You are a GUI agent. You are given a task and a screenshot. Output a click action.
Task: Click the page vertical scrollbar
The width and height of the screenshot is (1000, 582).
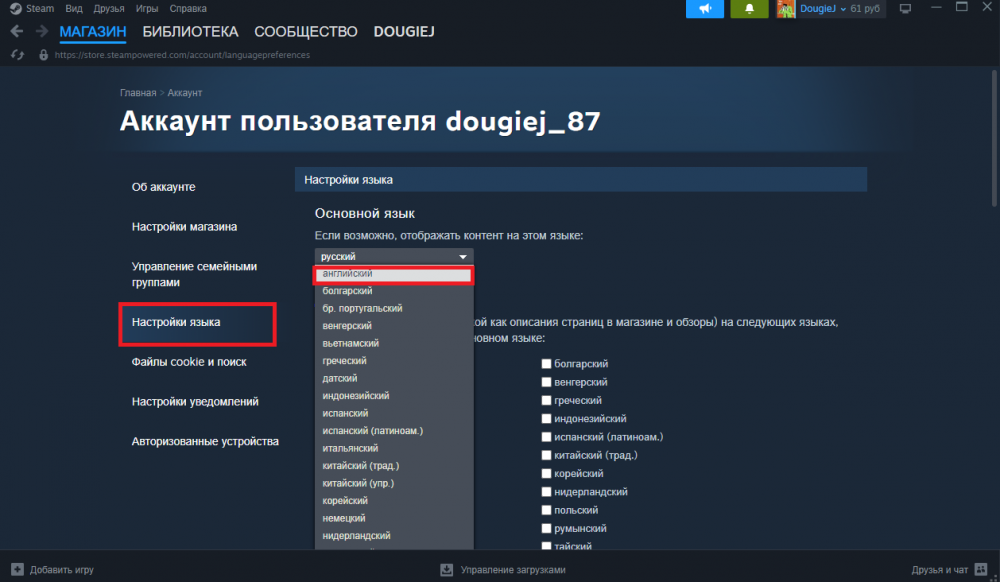coord(994,137)
